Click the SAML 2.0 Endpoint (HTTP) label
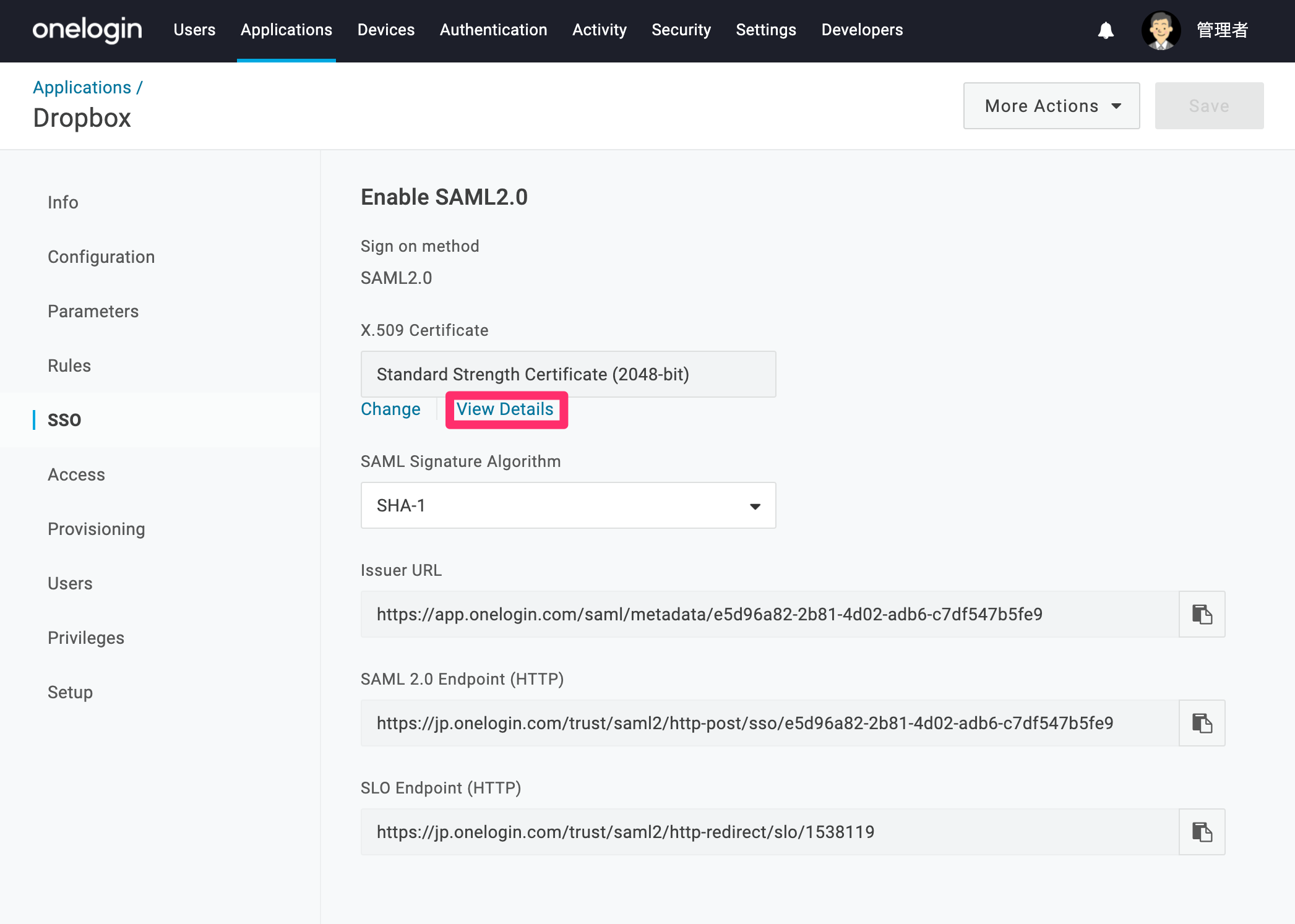The height and width of the screenshot is (924, 1295). 462,679
